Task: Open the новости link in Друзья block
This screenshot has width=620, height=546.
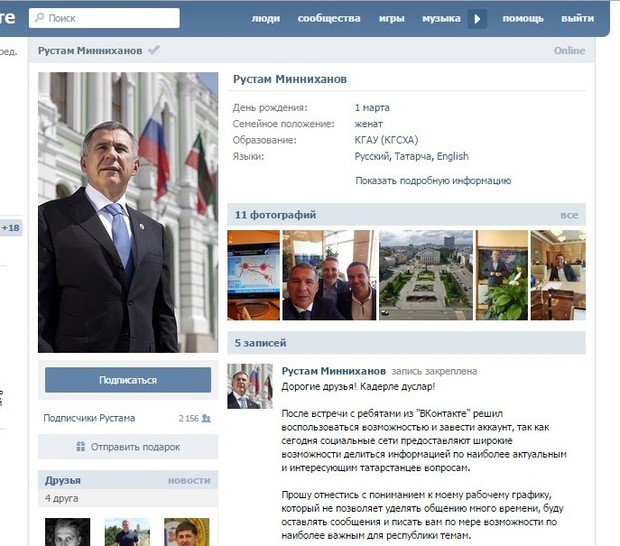Action: 189,480
